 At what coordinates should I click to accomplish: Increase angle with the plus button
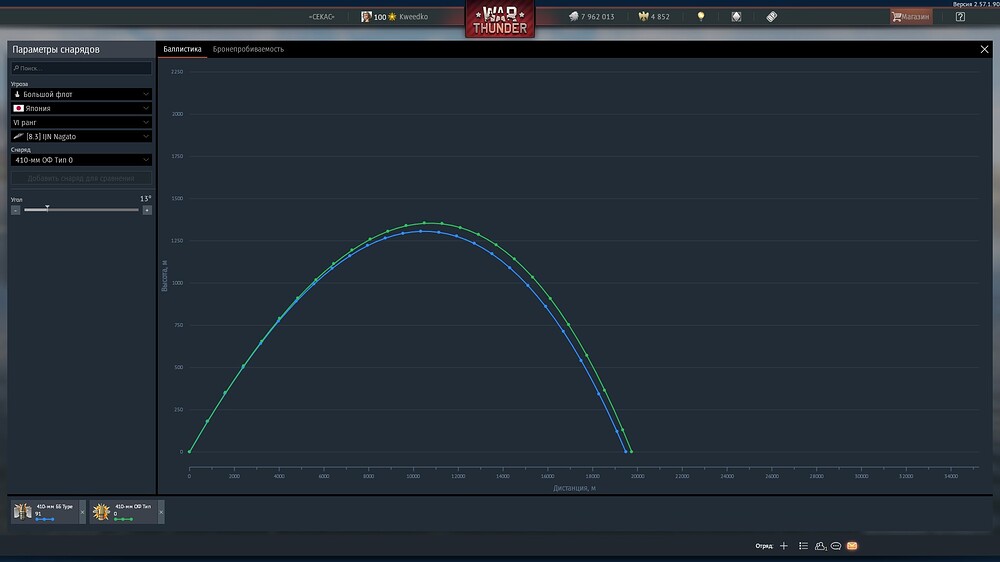point(147,210)
